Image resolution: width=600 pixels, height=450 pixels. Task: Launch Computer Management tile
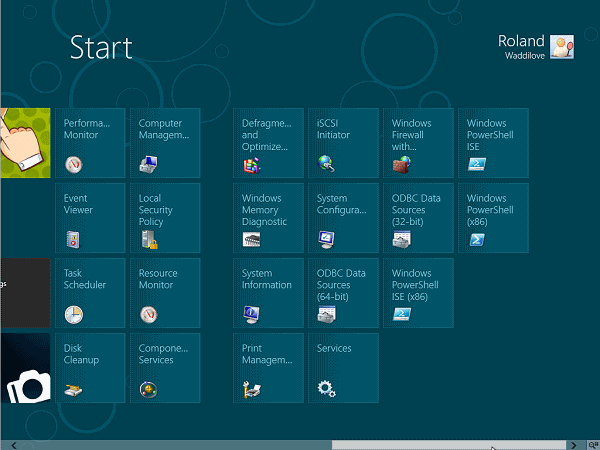click(165, 143)
